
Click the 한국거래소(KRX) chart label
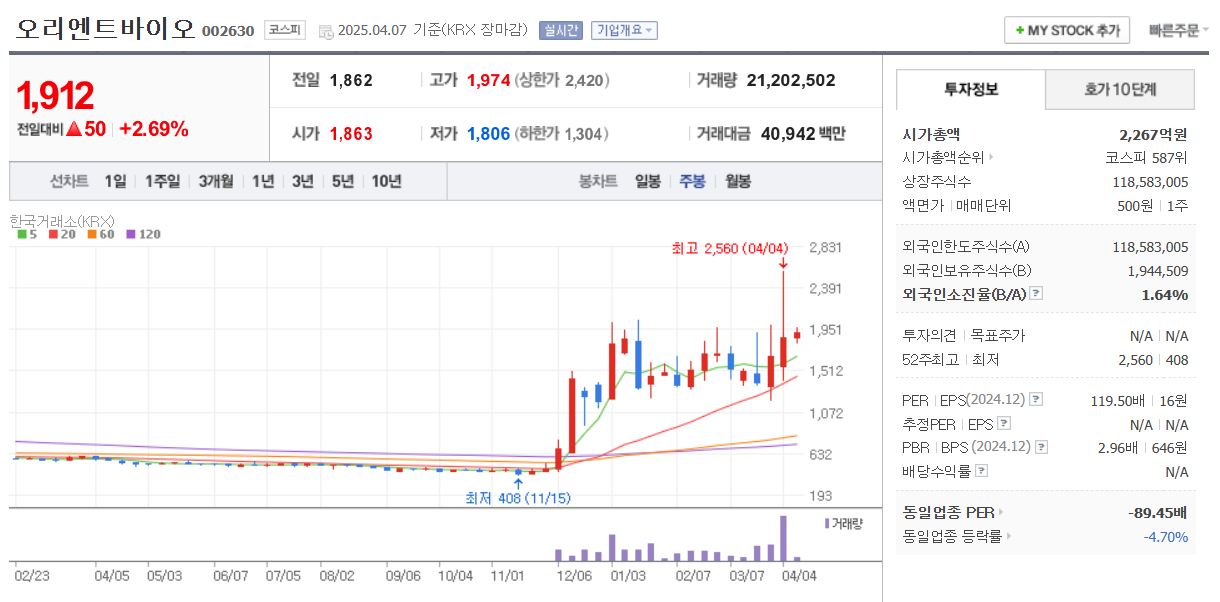[x=62, y=221]
